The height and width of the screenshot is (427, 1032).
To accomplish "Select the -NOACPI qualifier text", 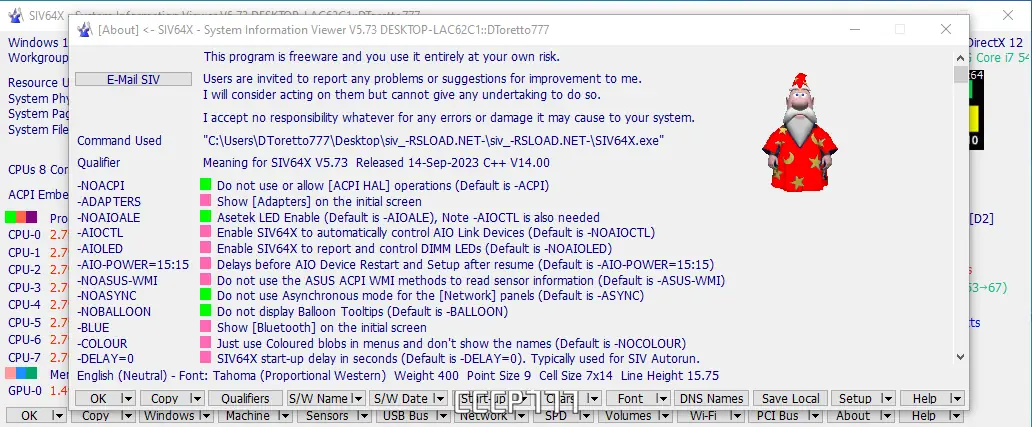I will (101, 186).
